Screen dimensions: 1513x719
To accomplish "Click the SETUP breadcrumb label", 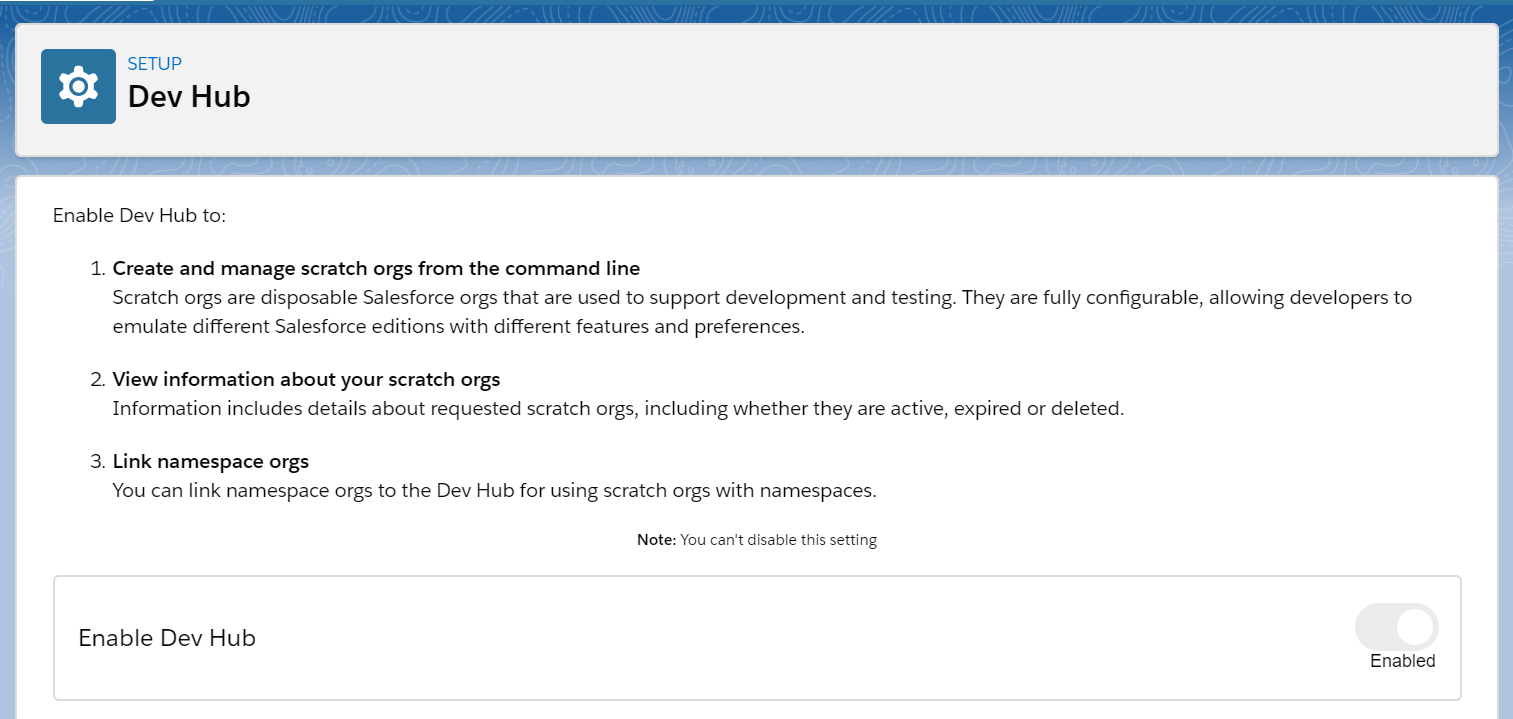I will click(x=154, y=64).
